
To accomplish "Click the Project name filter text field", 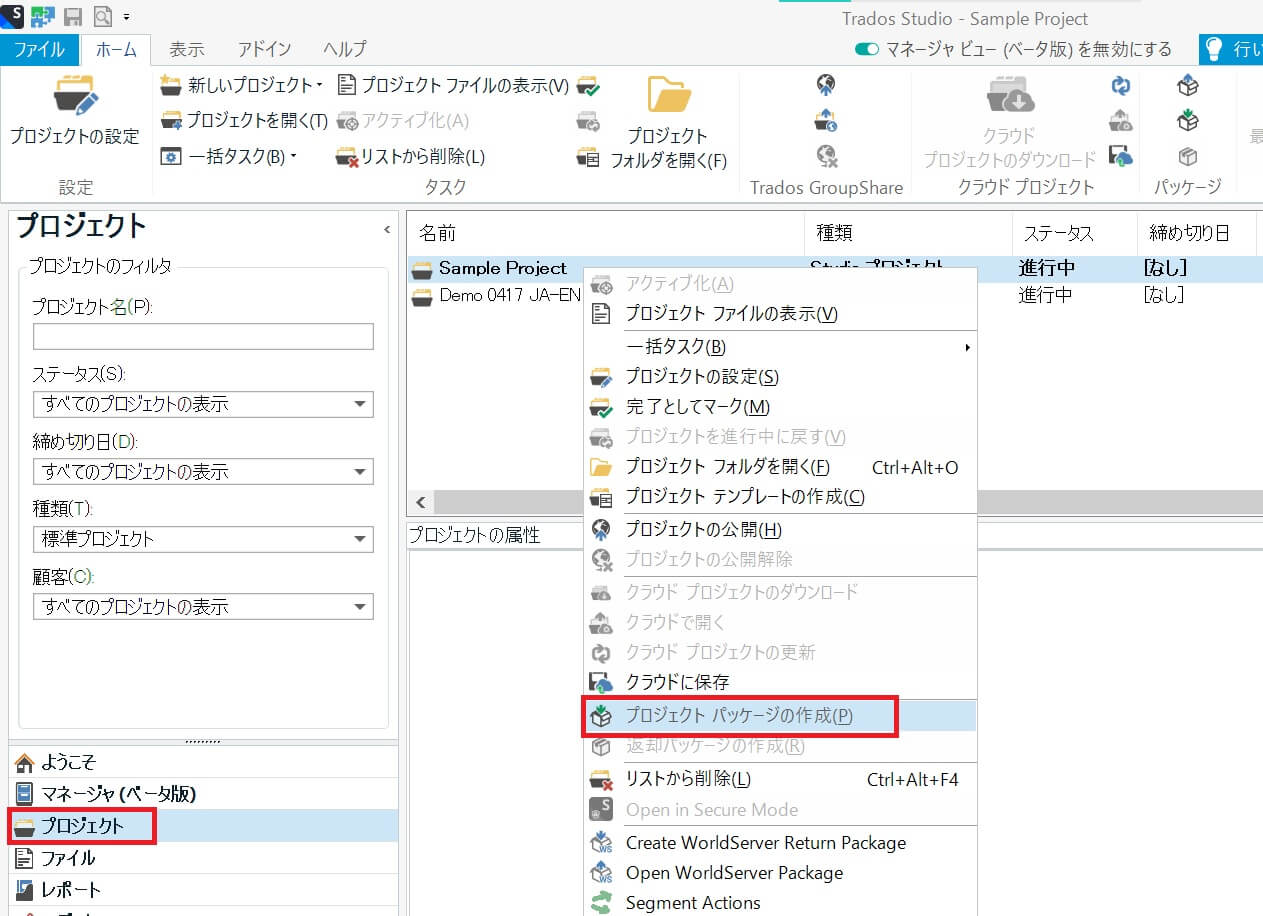I will [203, 337].
